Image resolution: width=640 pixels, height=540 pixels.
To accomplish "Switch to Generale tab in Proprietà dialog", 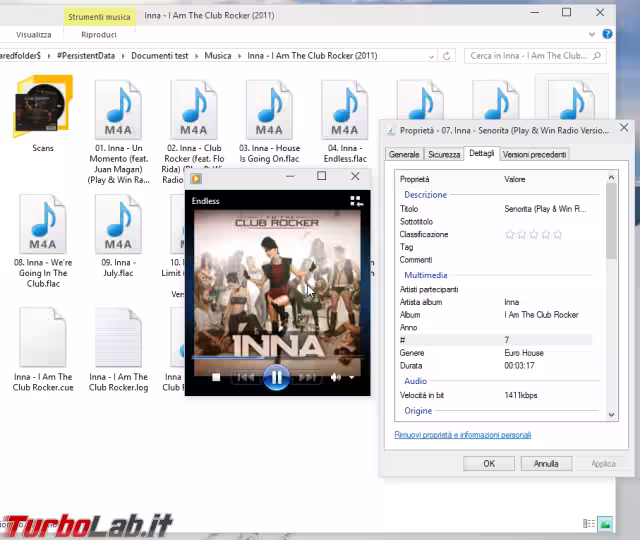I will (404, 154).
